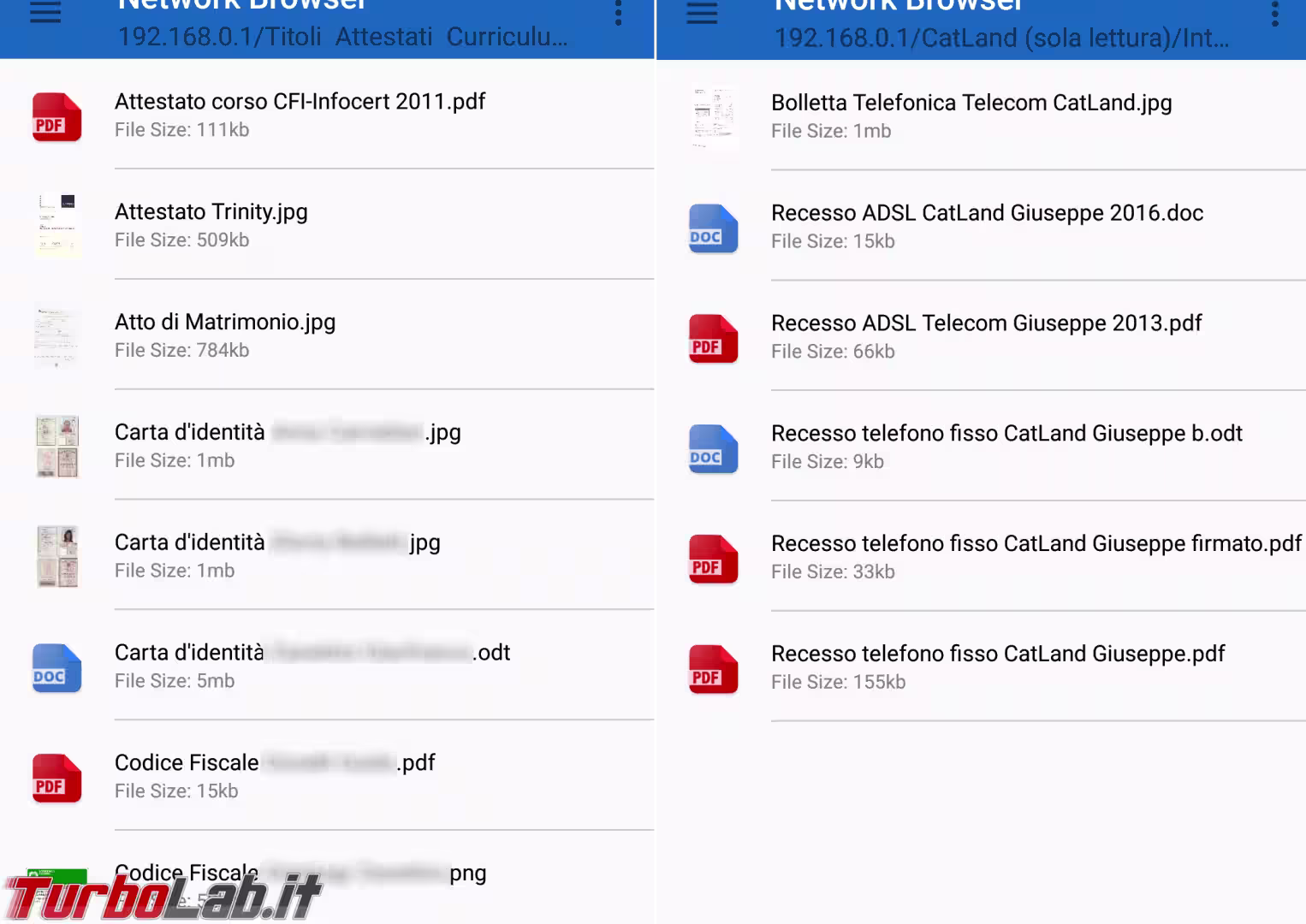Open left pane three-dot overflow menu

(618, 12)
